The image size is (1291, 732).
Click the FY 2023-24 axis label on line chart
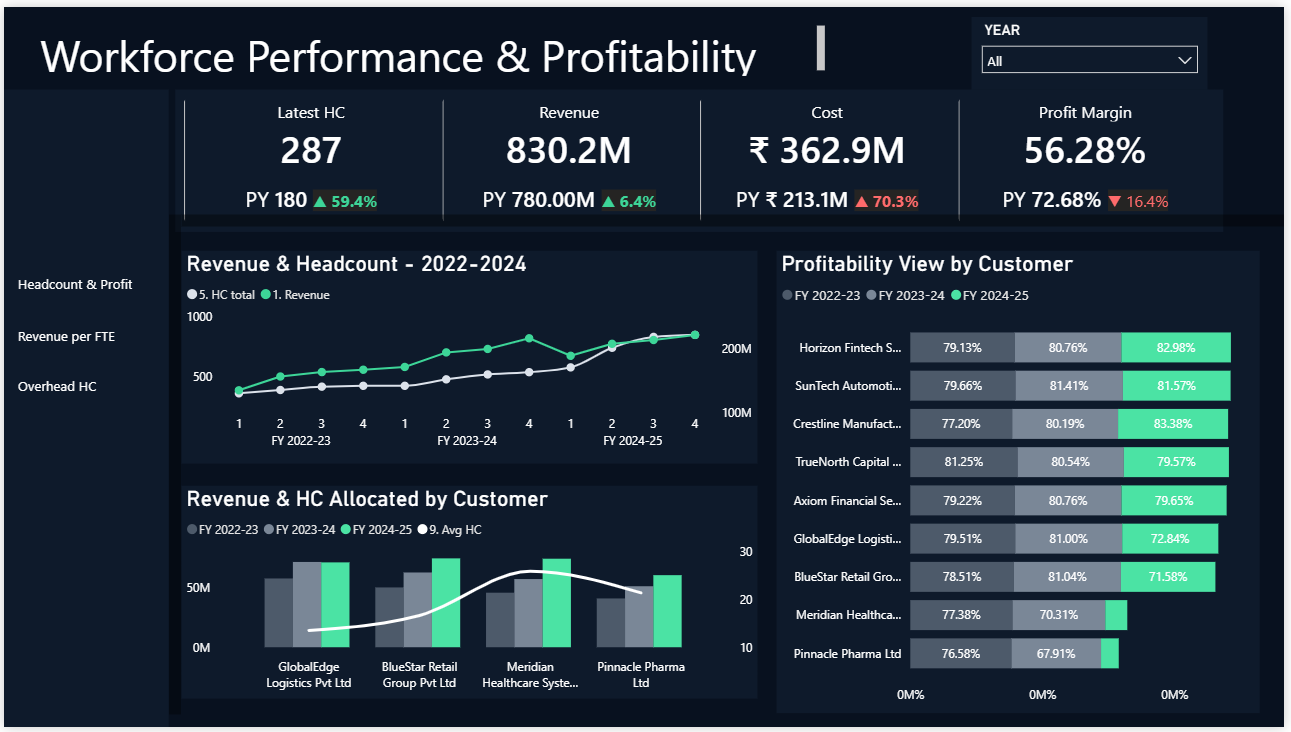[x=467, y=441]
